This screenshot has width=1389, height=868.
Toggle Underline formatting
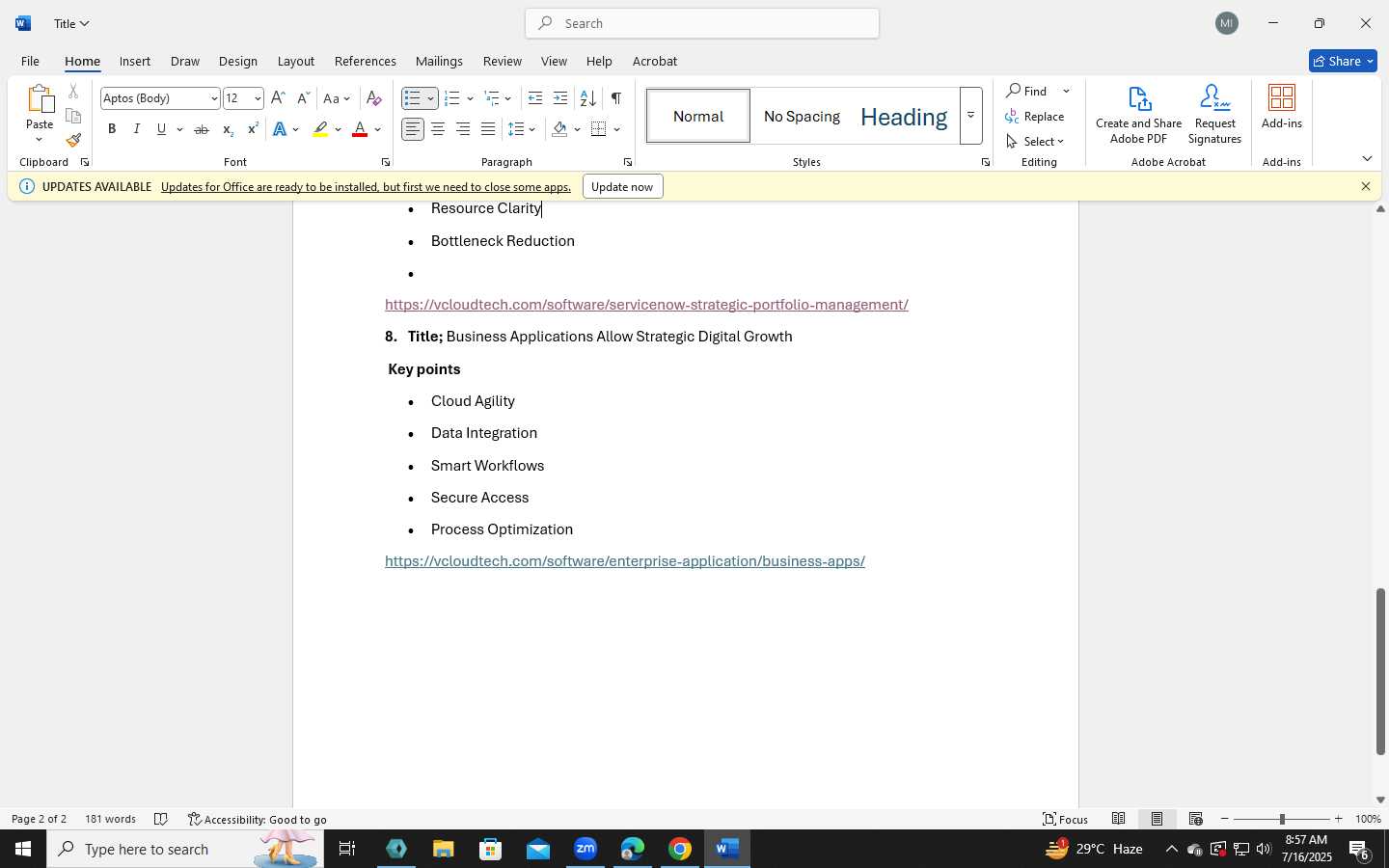coord(161,129)
